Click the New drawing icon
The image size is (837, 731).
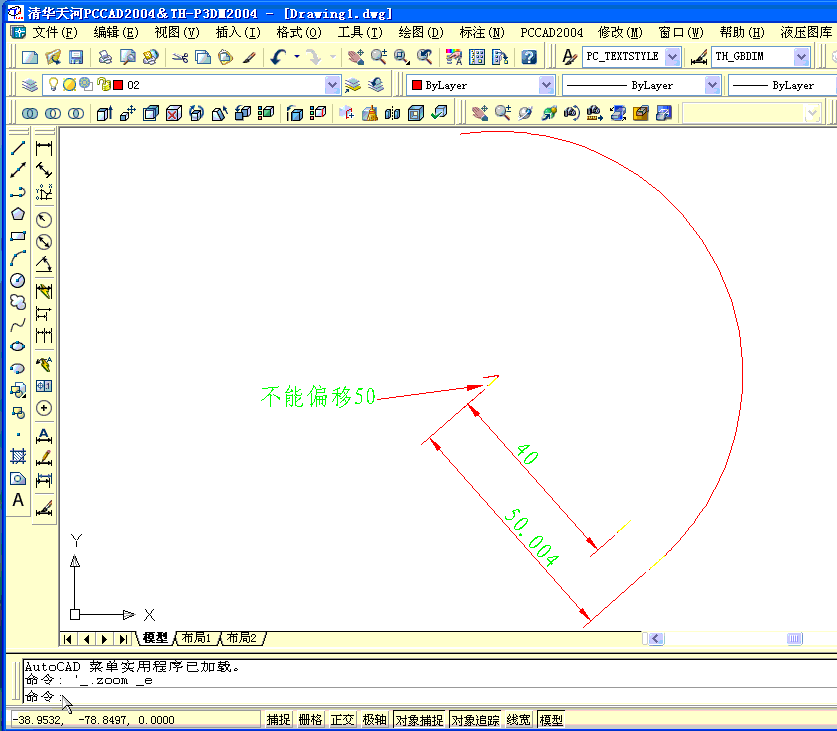[29, 57]
